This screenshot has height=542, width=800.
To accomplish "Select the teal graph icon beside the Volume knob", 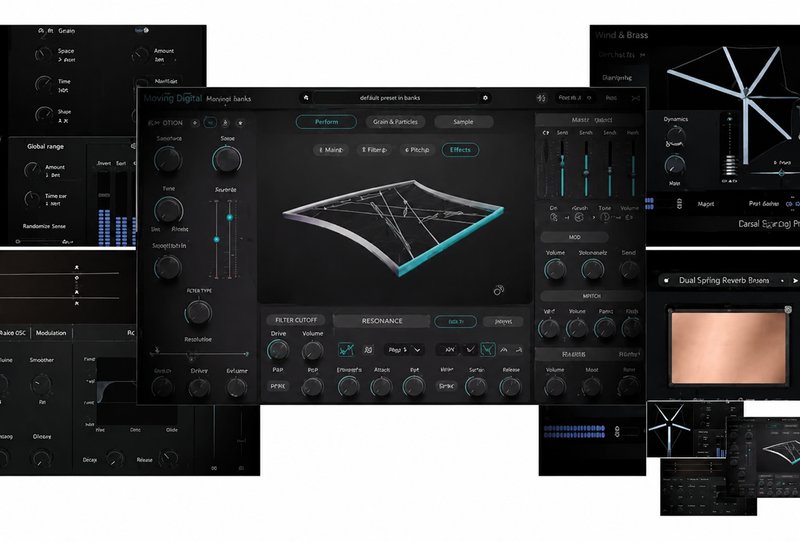I will pyautogui.click(x=346, y=350).
